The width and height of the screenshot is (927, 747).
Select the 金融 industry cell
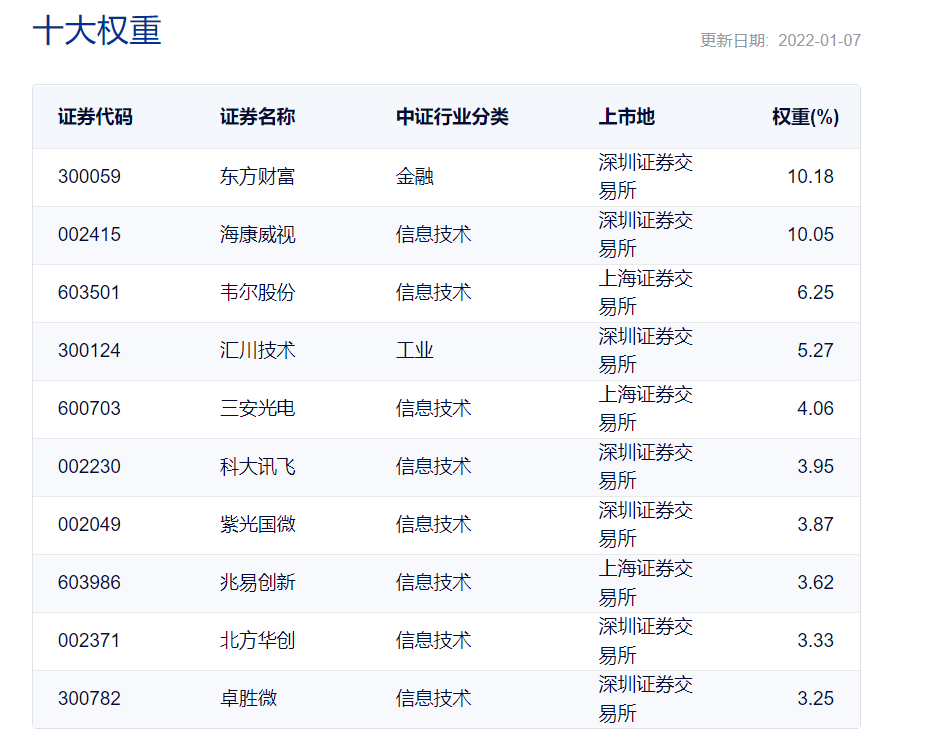(x=414, y=177)
